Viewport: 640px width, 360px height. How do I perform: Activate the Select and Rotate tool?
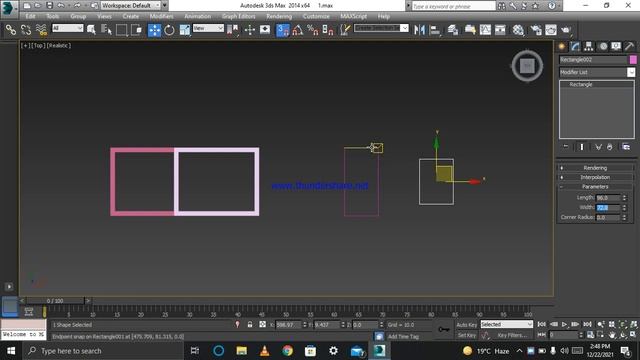coord(169,30)
